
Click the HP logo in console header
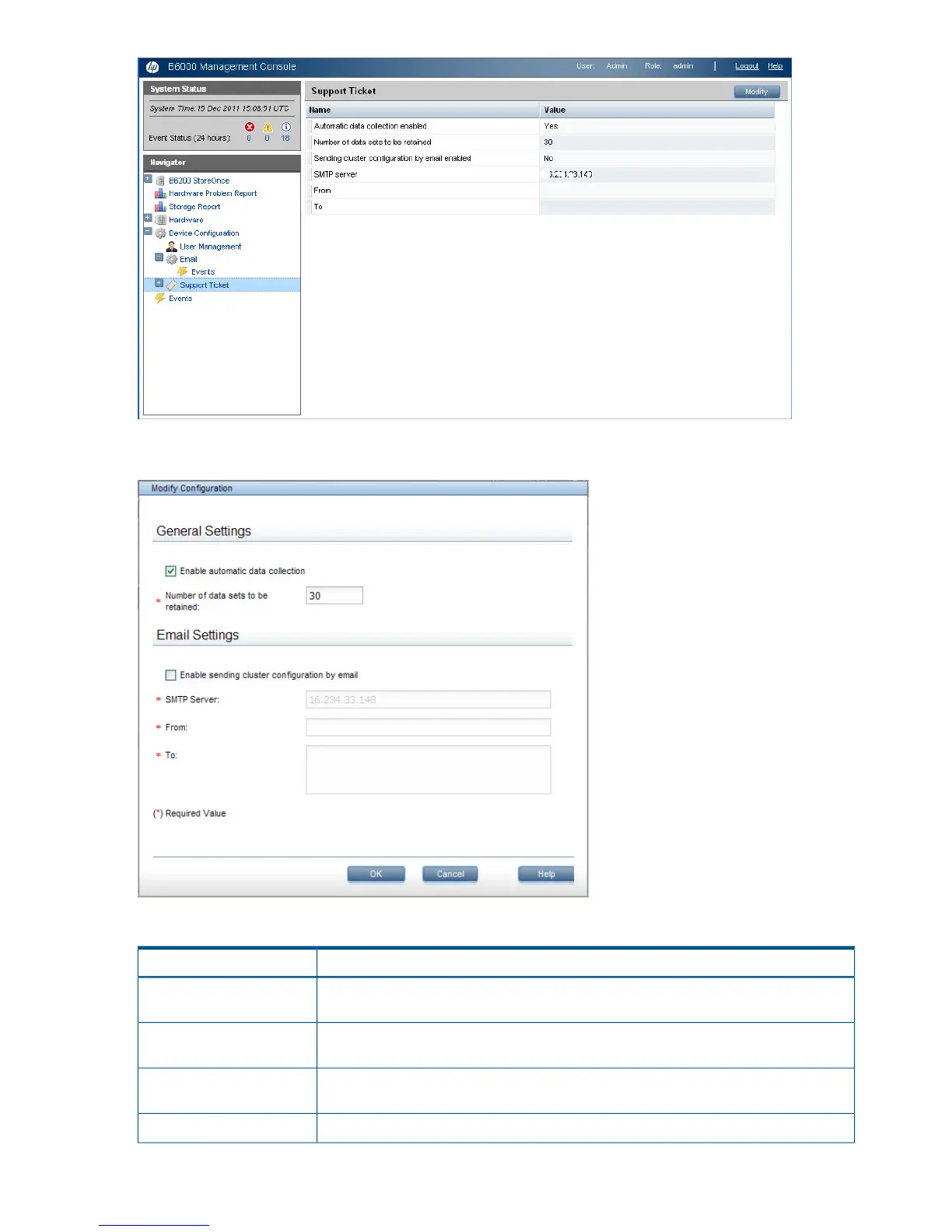click(x=152, y=67)
